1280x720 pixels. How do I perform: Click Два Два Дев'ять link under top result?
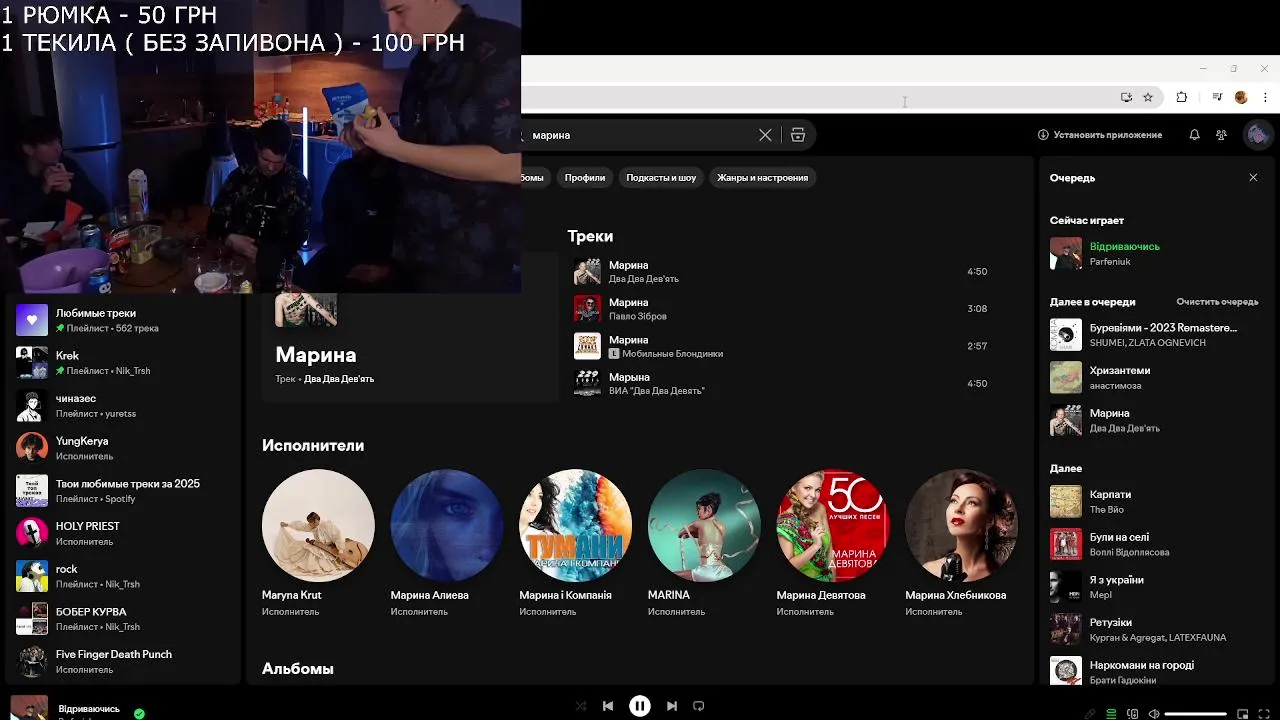339,379
